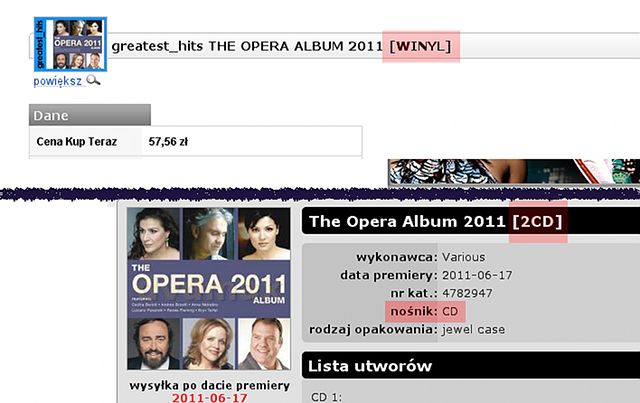Click the highlighted [2CD] label

coord(538,221)
